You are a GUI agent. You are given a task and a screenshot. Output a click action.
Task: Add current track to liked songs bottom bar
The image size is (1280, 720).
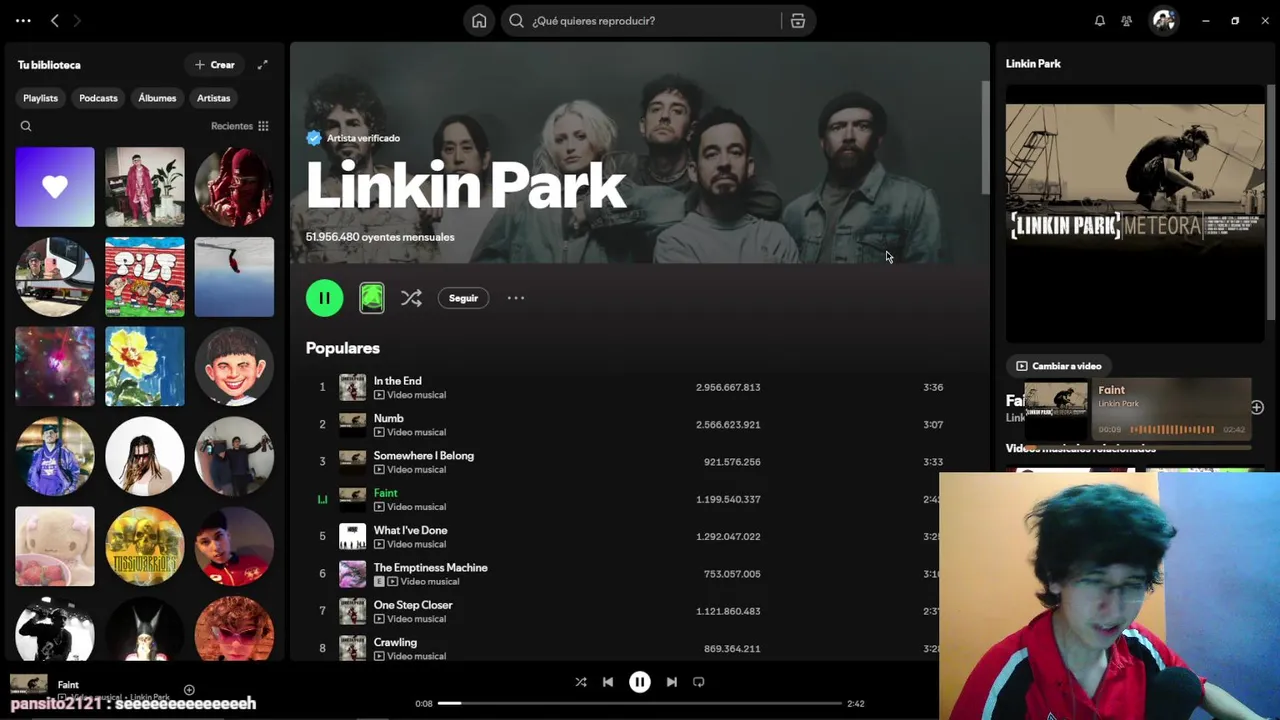click(x=189, y=690)
